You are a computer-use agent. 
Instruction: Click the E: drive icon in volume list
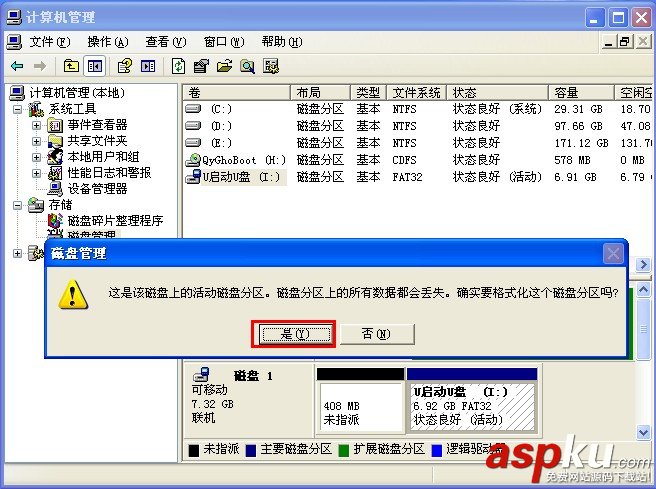(x=193, y=143)
